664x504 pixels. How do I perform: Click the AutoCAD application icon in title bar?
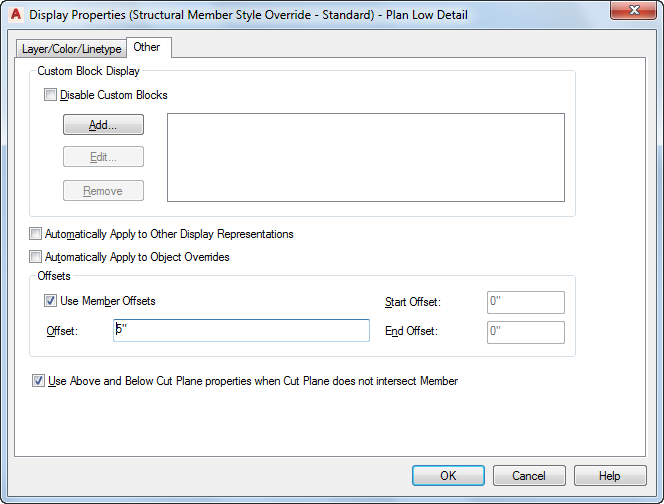(x=14, y=15)
